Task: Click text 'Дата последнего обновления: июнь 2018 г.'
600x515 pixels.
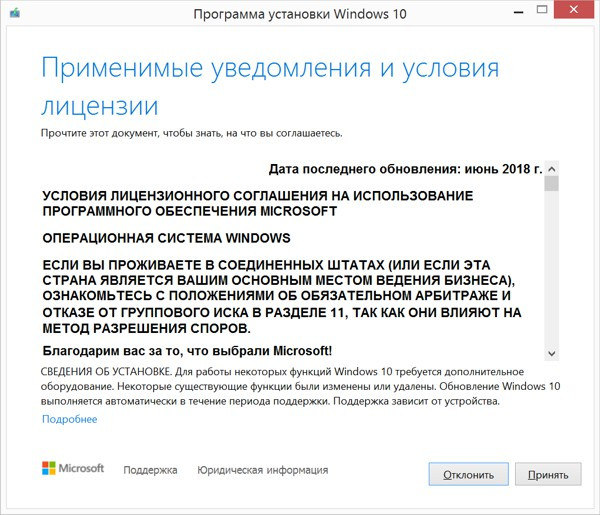Action: [406, 169]
